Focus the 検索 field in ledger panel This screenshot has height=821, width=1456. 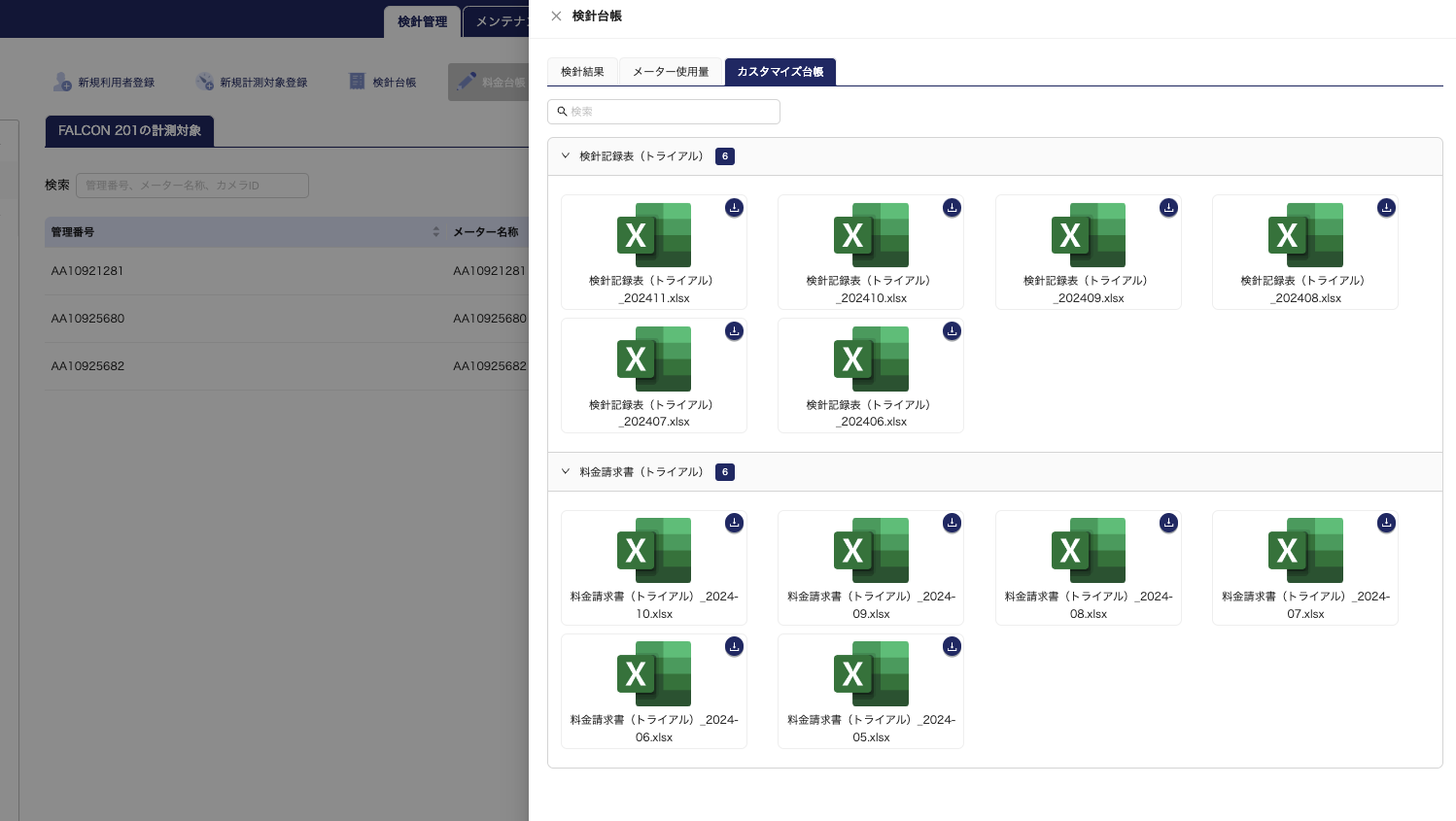tap(664, 112)
